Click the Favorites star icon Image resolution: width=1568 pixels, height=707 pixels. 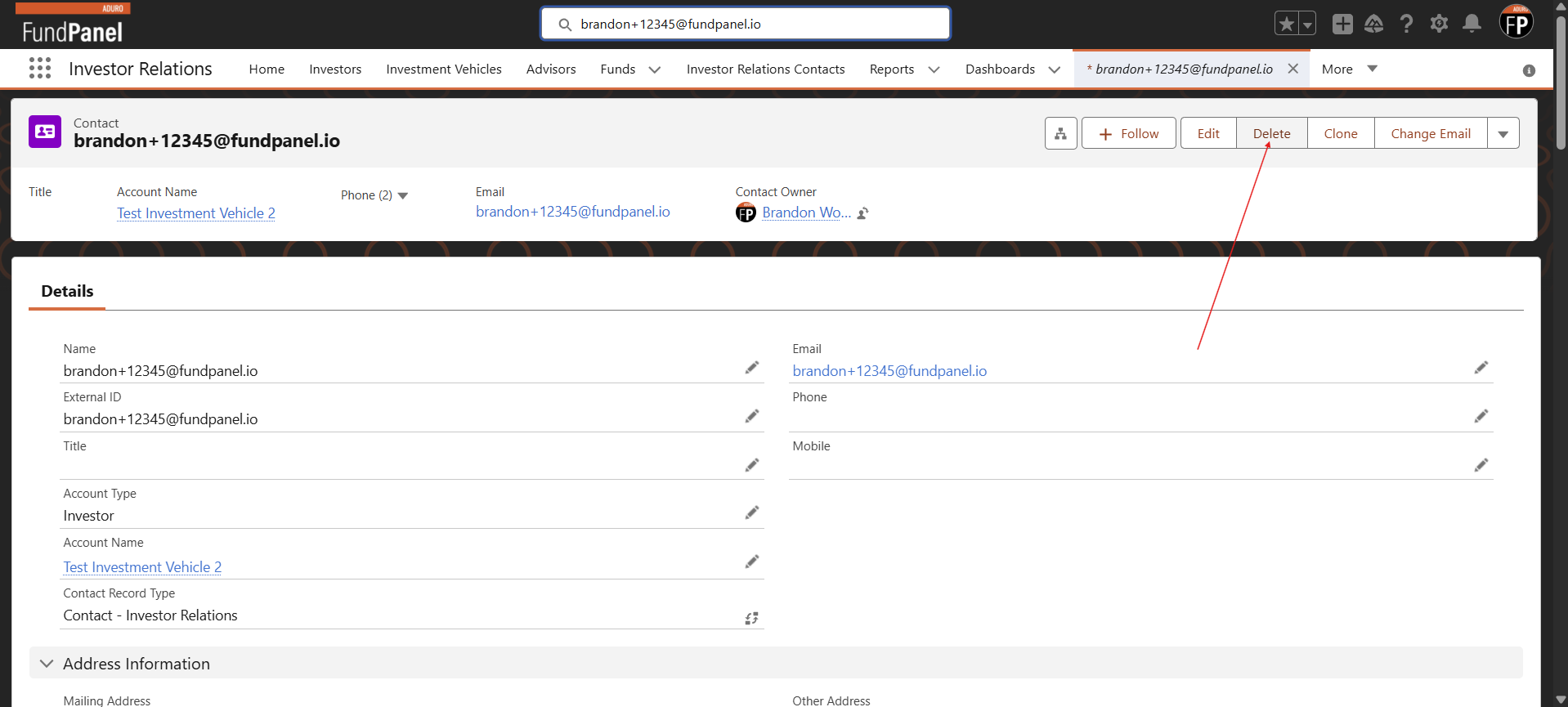pyautogui.click(x=1287, y=24)
